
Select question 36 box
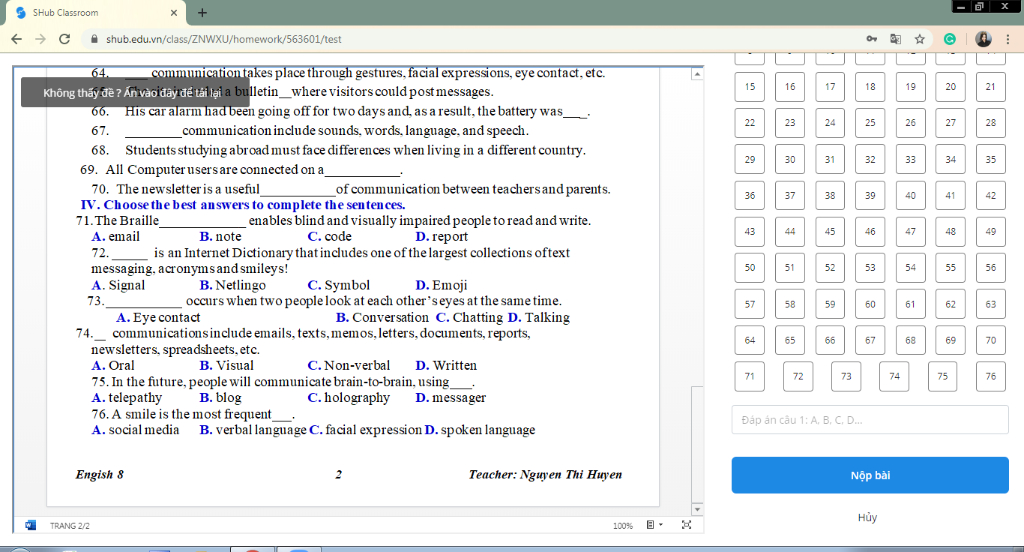coord(750,195)
